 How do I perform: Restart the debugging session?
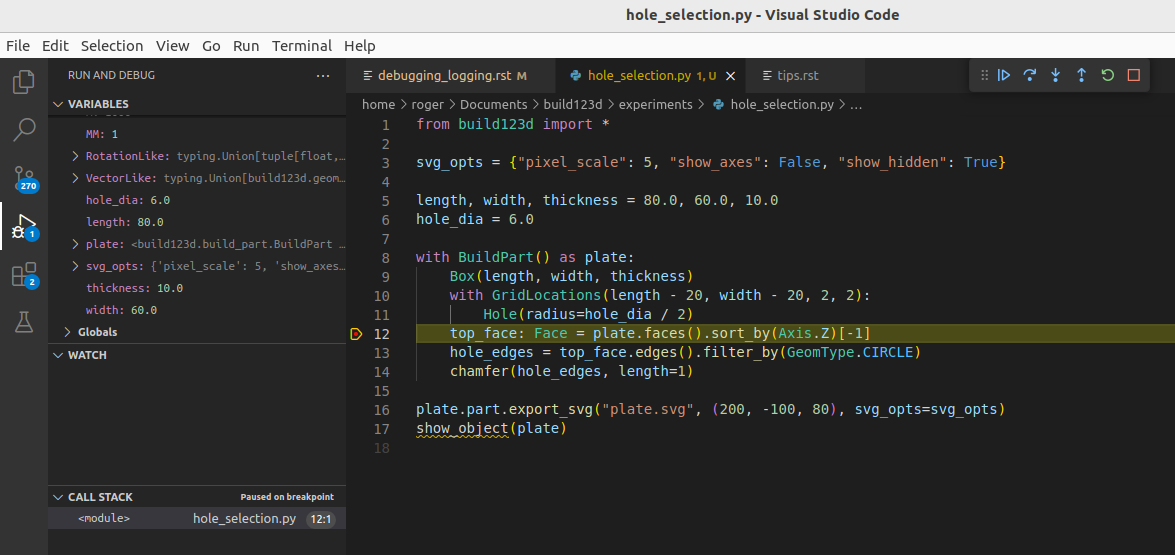point(1108,75)
